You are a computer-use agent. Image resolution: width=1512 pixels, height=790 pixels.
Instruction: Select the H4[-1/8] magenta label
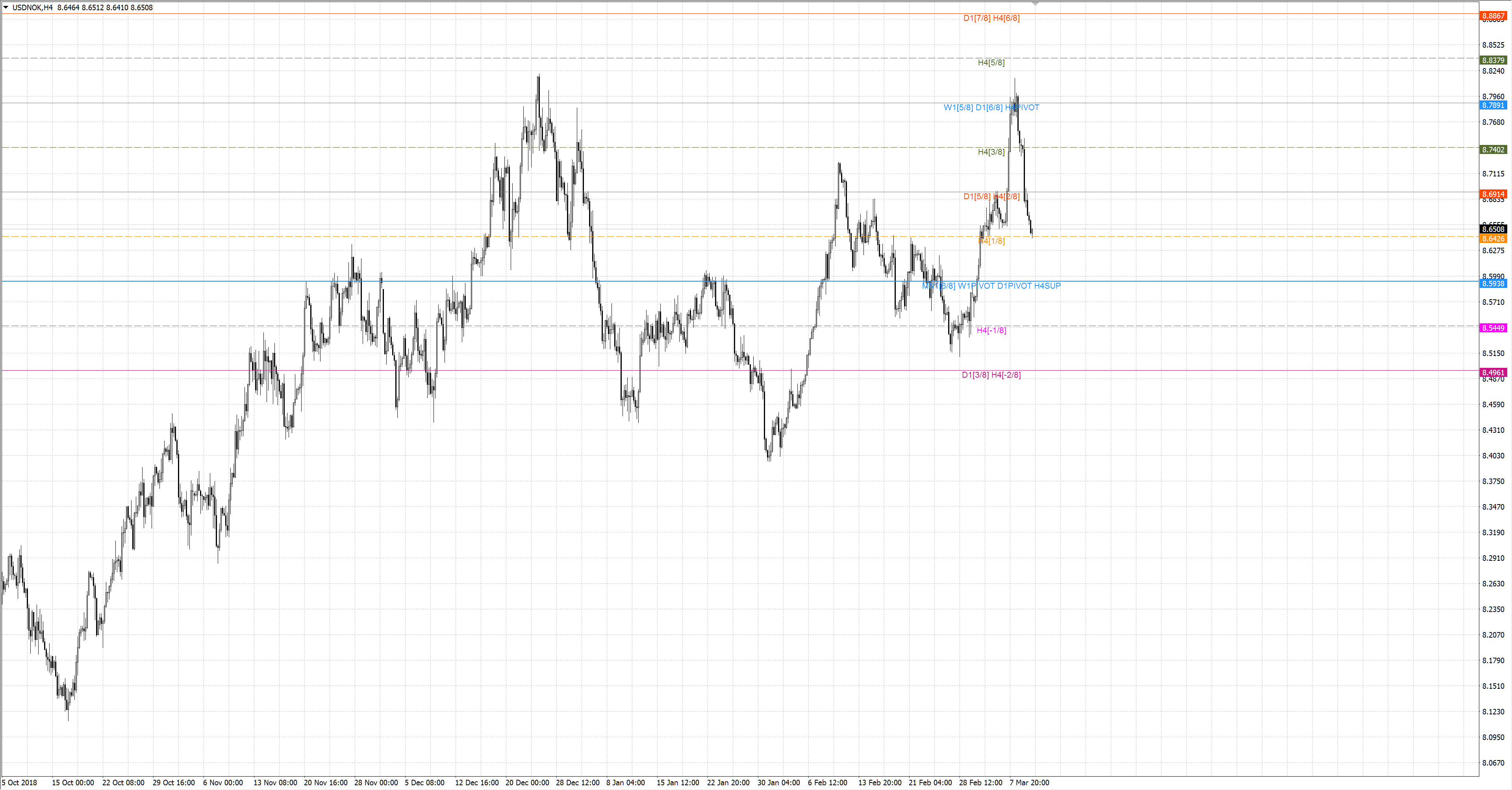click(991, 330)
